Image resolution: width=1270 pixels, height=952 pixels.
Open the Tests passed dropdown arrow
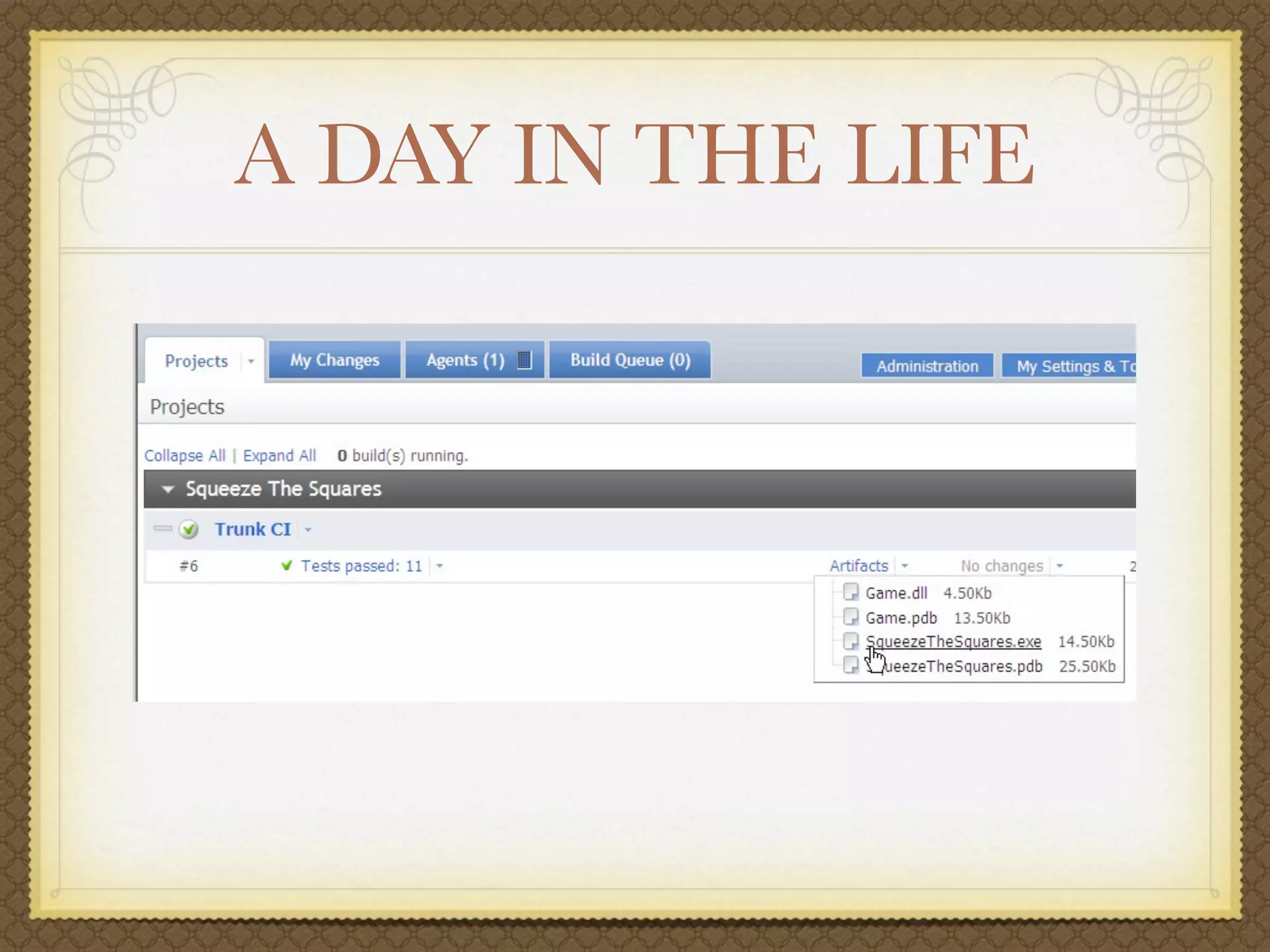439,566
